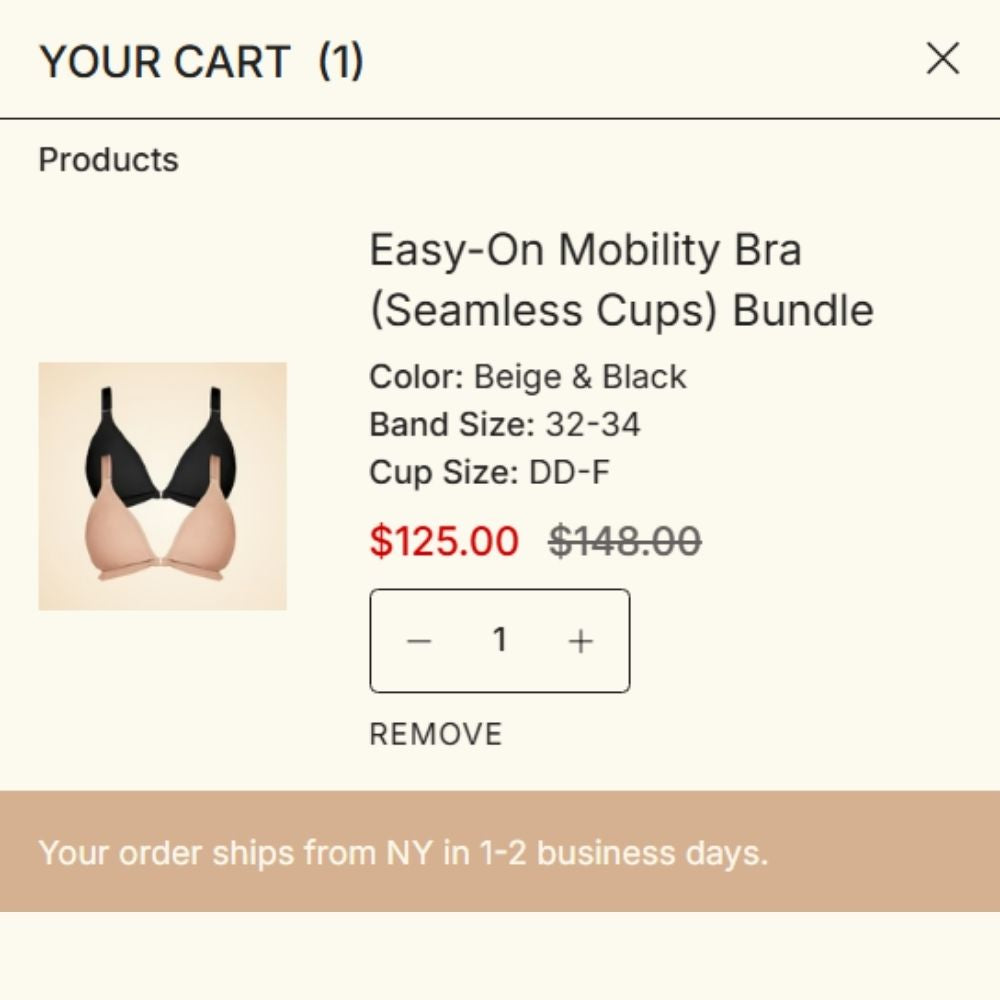
Task: Click the crossed-out $148.00 original price
Action: click(x=625, y=541)
